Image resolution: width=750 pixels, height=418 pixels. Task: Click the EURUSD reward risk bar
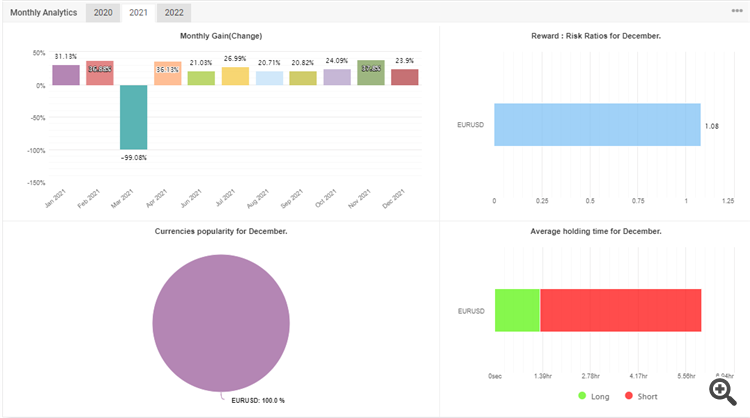tap(597, 124)
